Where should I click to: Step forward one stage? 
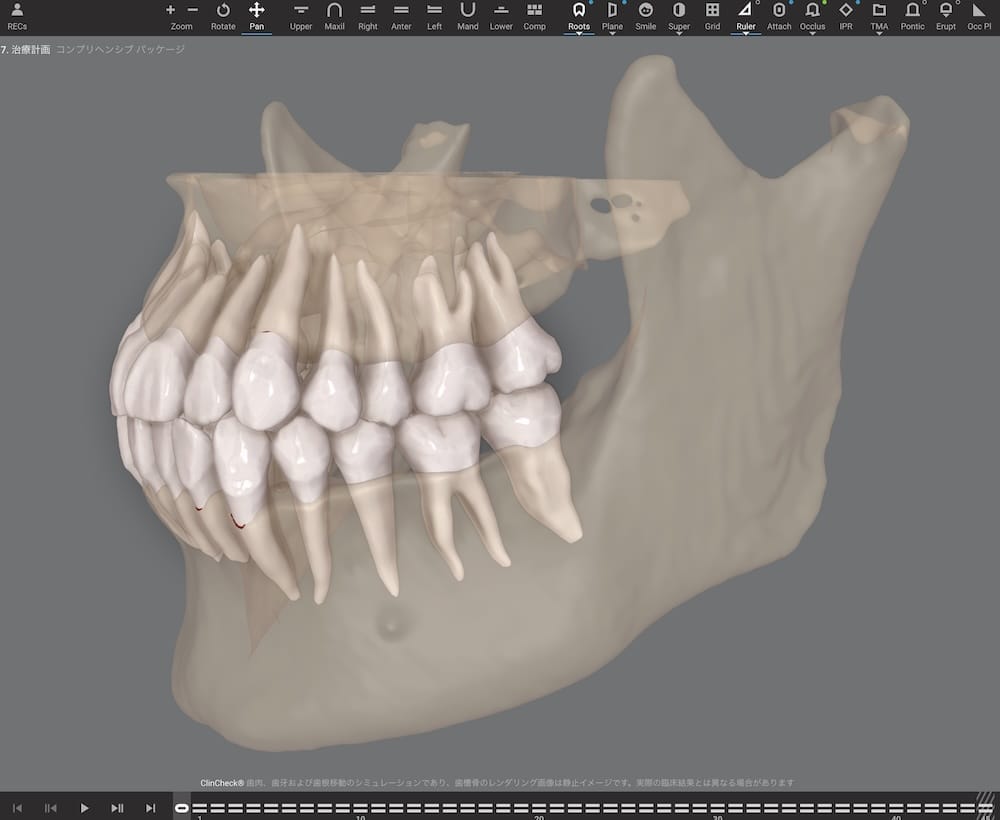[x=117, y=808]
